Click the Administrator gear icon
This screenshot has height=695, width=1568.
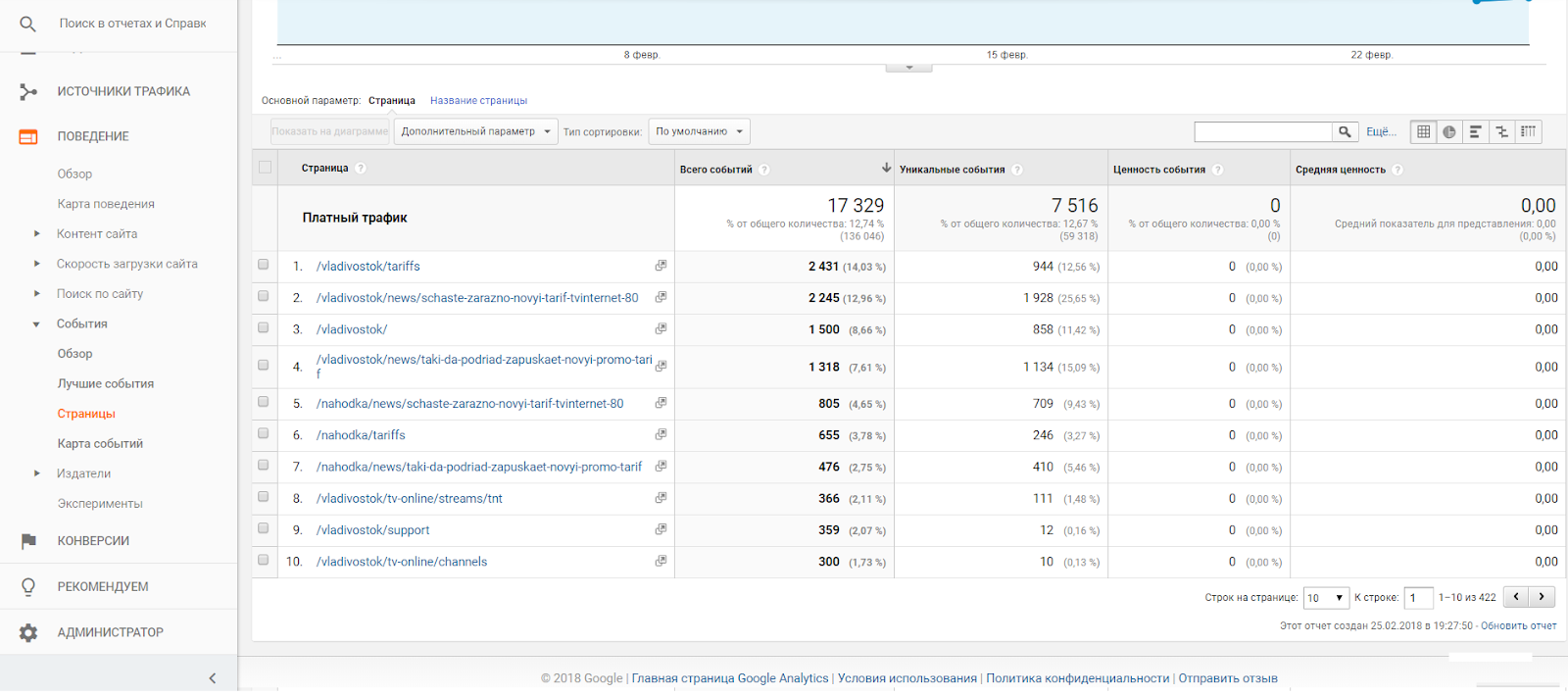pos(28,632)
